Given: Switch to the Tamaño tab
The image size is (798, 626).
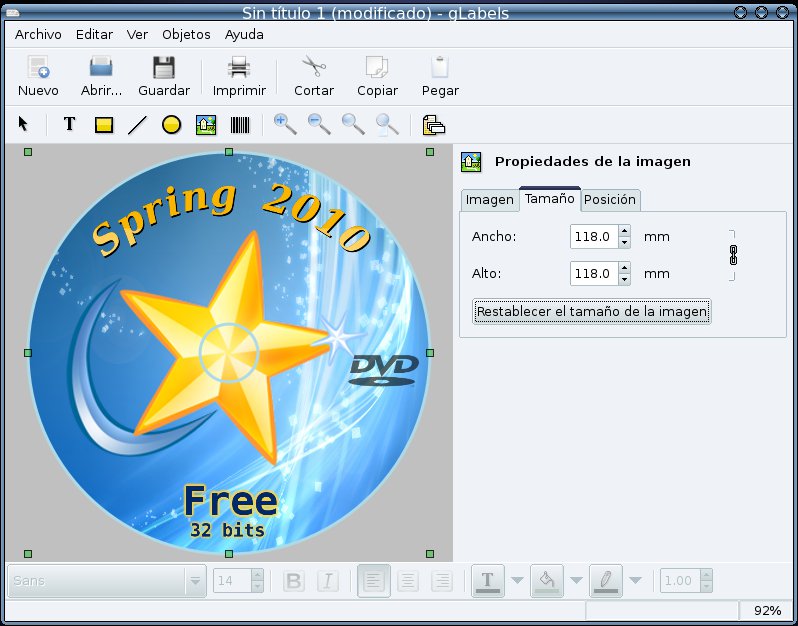Looking at the screenshot, I should 550,198.
